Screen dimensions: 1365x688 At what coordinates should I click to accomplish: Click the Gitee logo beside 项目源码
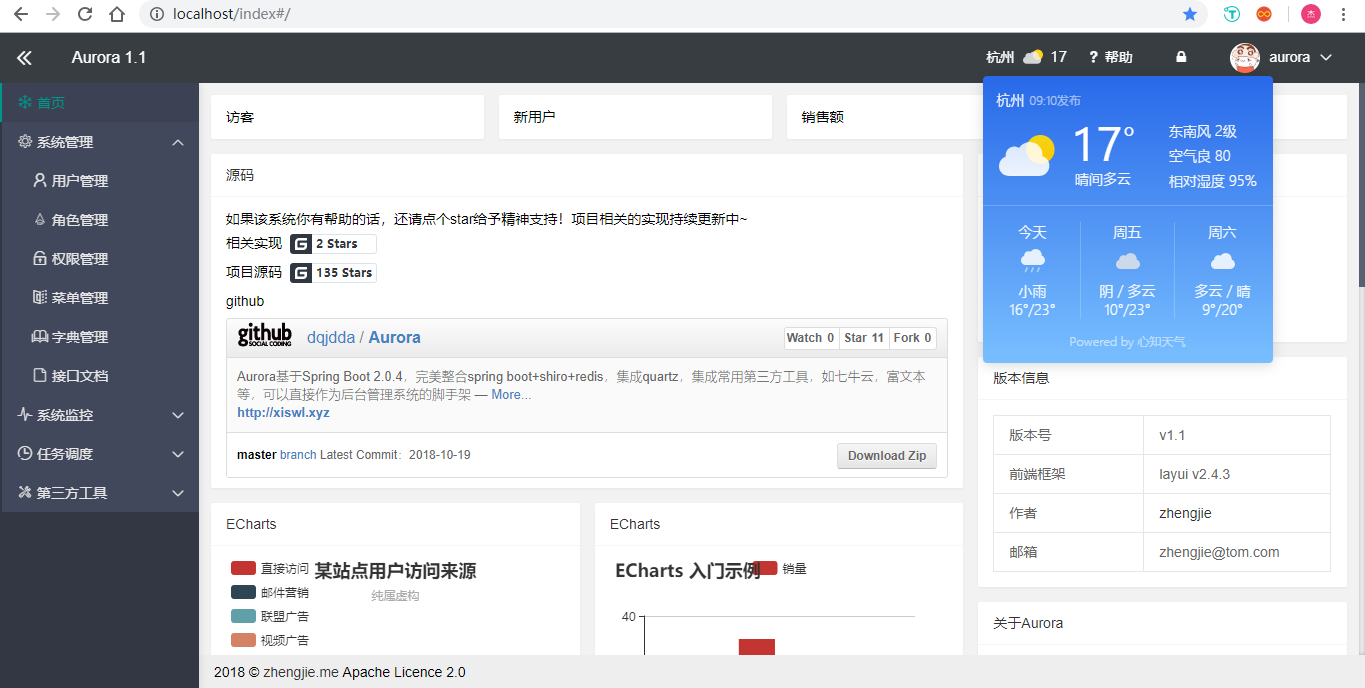coord(301,273)
